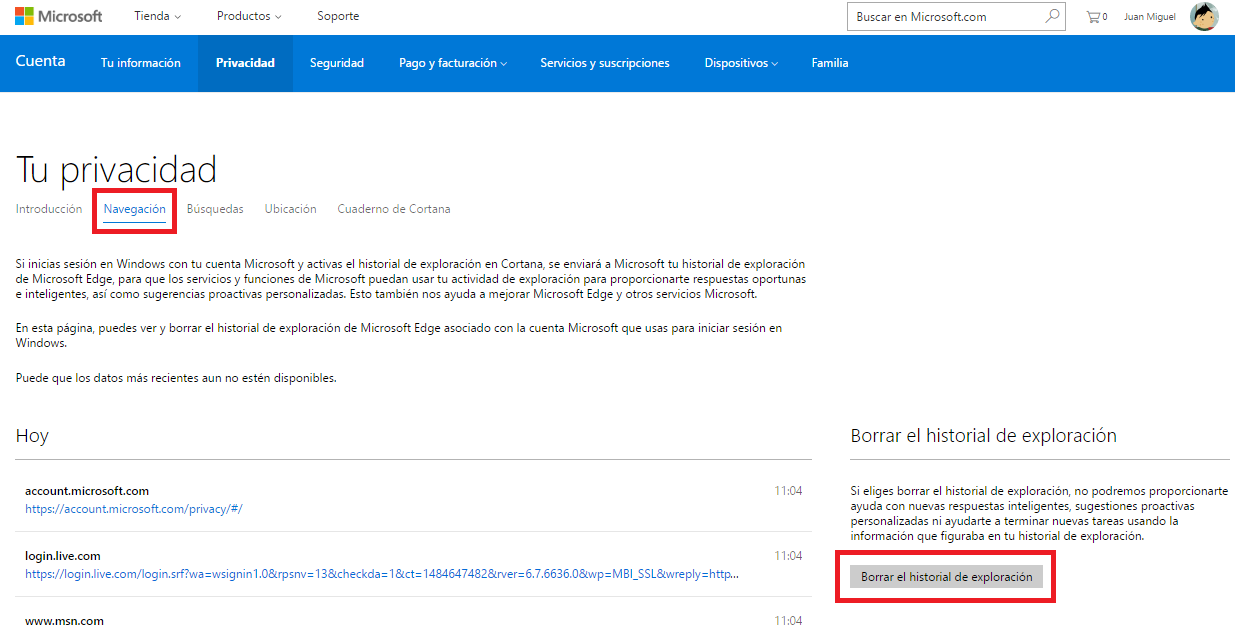The image size is (1235, 631).
Task: Open the login.live.com URL link
Action: [382, 574]
